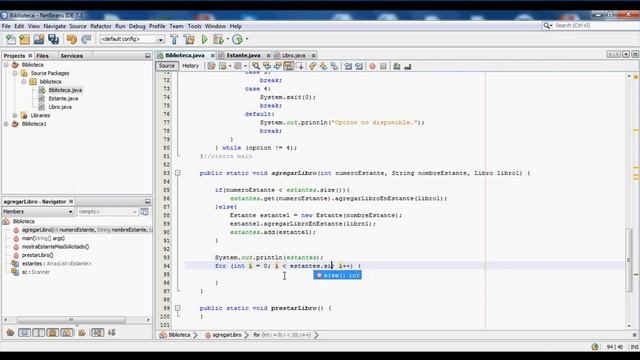Click the Profile Project icon

click(238, 39)
